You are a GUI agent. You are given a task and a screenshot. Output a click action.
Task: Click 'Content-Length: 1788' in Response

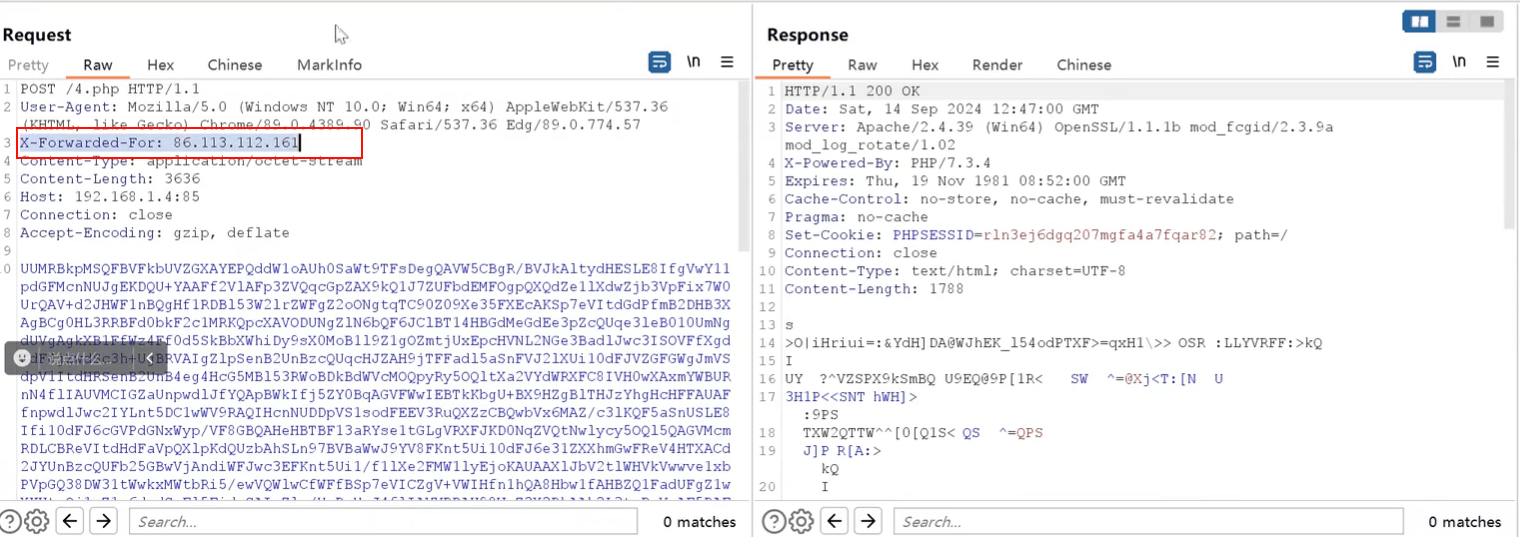click(874, 289)
